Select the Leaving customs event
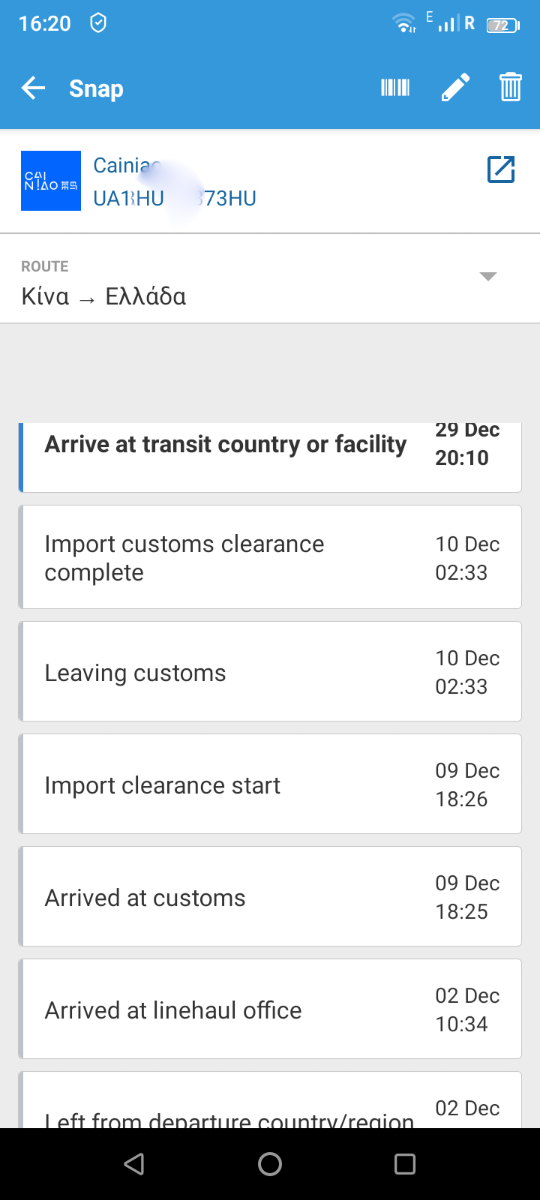Screen dimensions: 540x1200 (x=270, y=672)
